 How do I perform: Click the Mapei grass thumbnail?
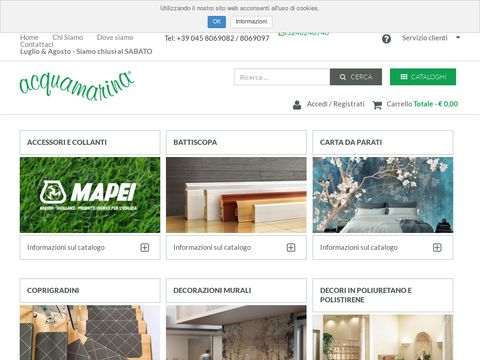(x=90, y=195)
